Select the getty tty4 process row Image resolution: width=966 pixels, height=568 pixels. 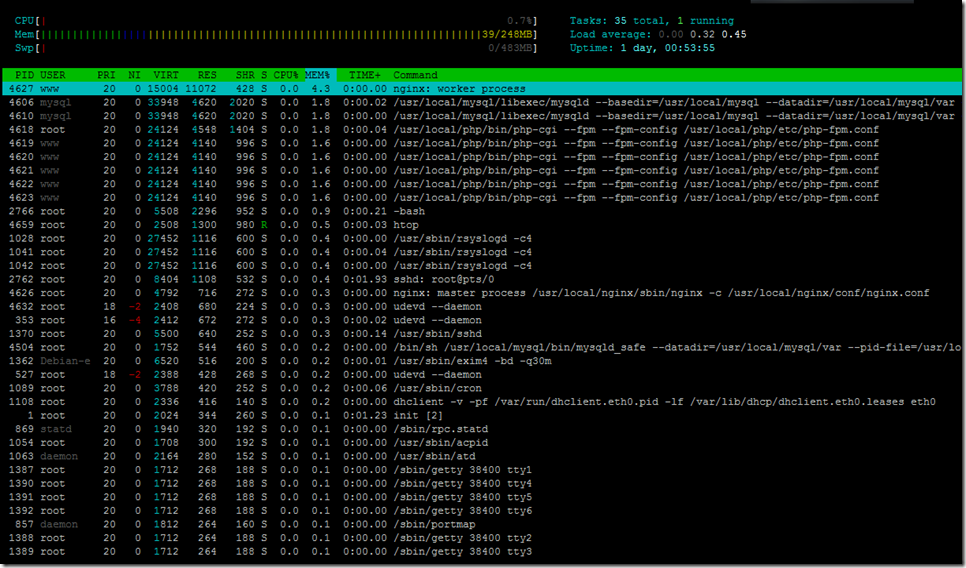coord(482,484)
